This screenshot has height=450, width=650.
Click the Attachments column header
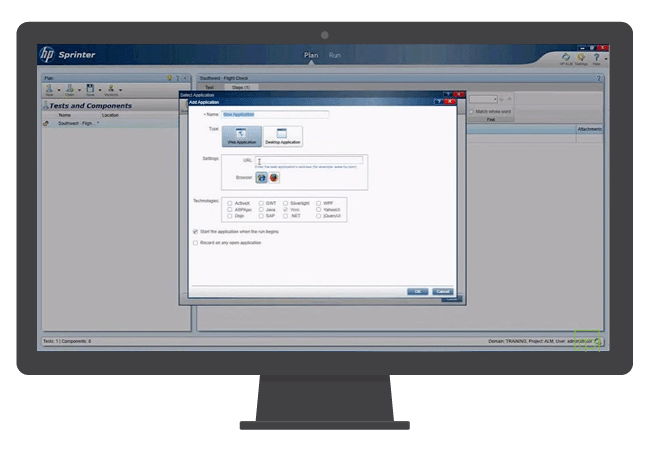coord(589,129)
